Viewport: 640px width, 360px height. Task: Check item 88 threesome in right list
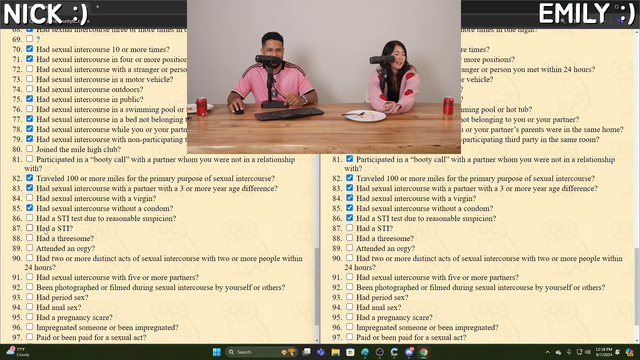[349, 238]
